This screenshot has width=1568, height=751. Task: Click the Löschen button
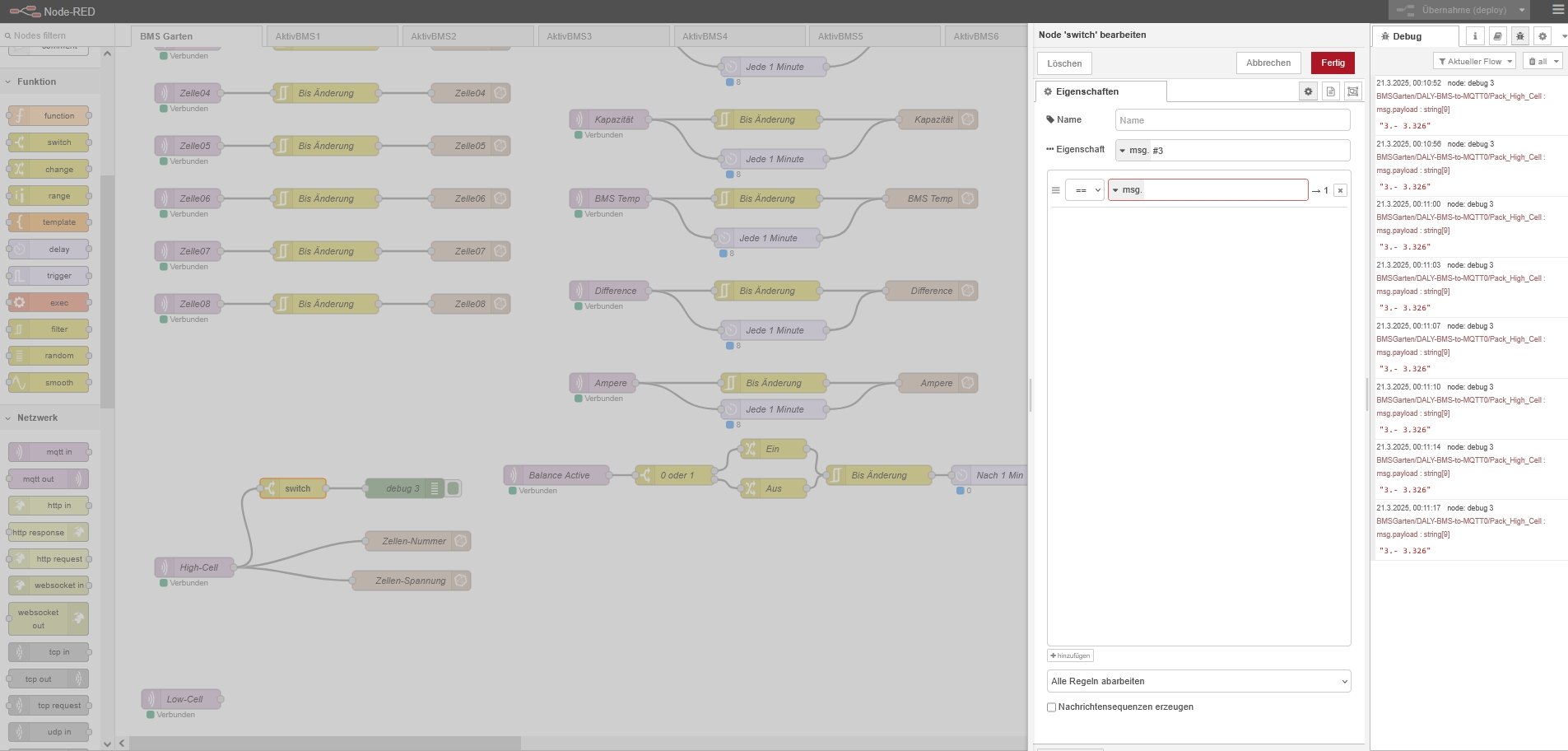[1064, 63]
